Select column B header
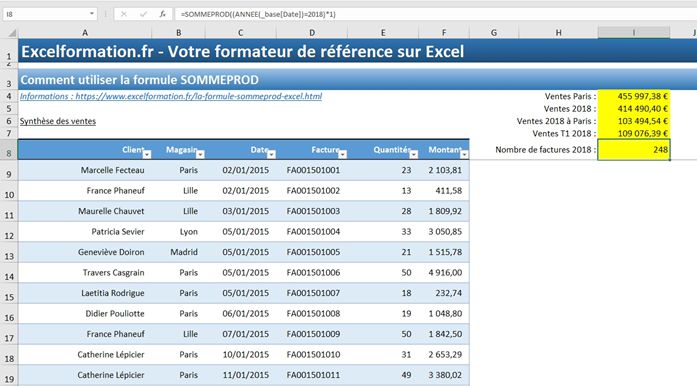Viewport: 697px width, 386px height. click(x=178, y=32)
